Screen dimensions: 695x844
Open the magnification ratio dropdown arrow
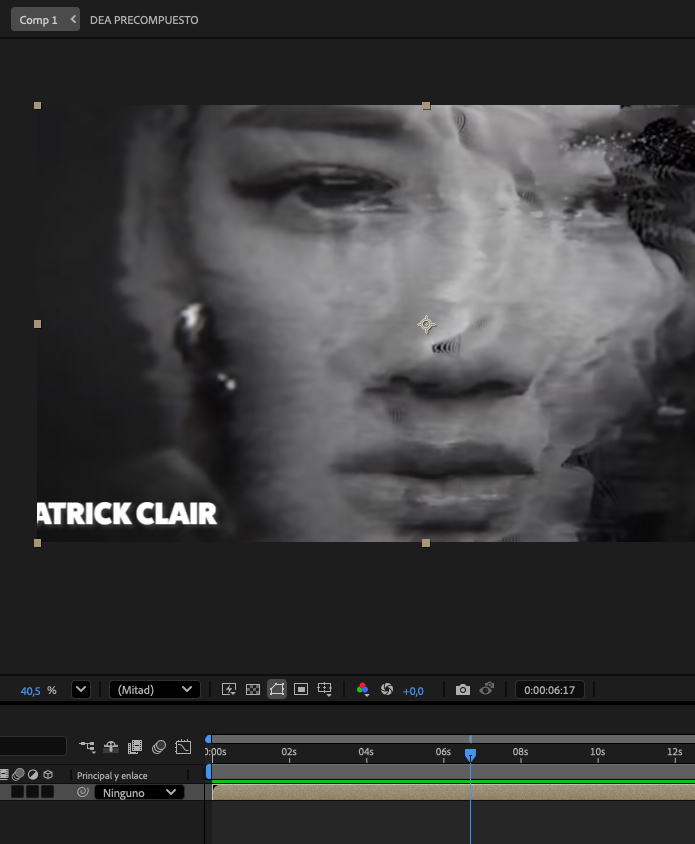(x=81, y=690)
